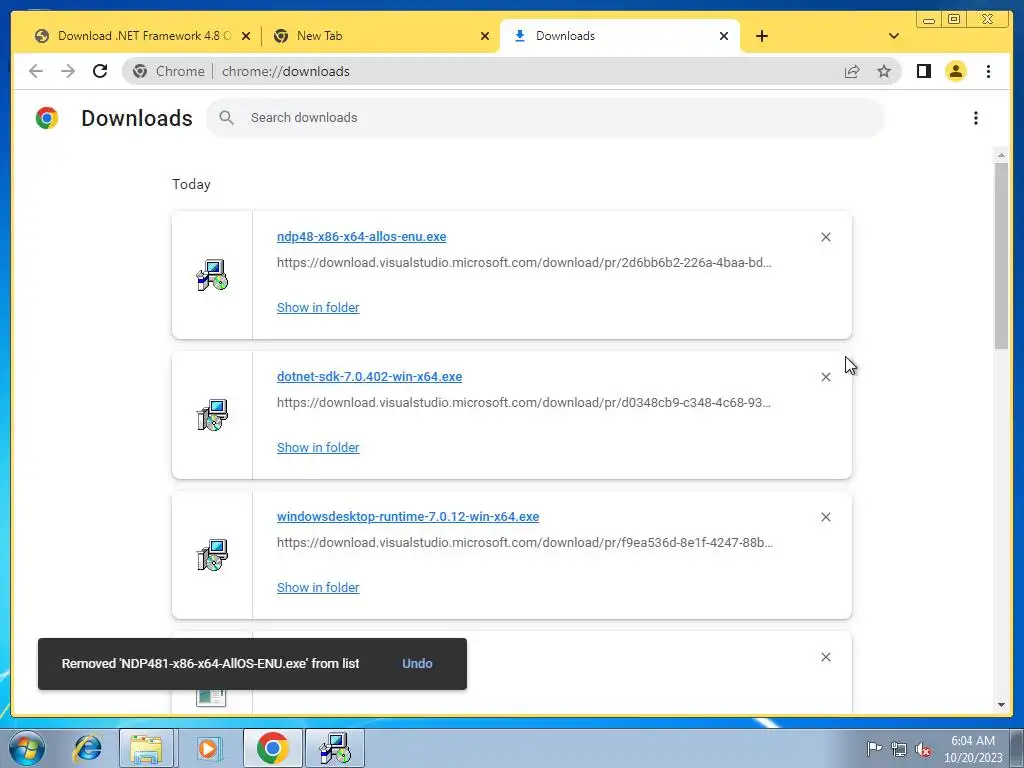Bookmark this page with the star icon
The width and height of the screenshot is (1024, 768).
click(884, 71)
